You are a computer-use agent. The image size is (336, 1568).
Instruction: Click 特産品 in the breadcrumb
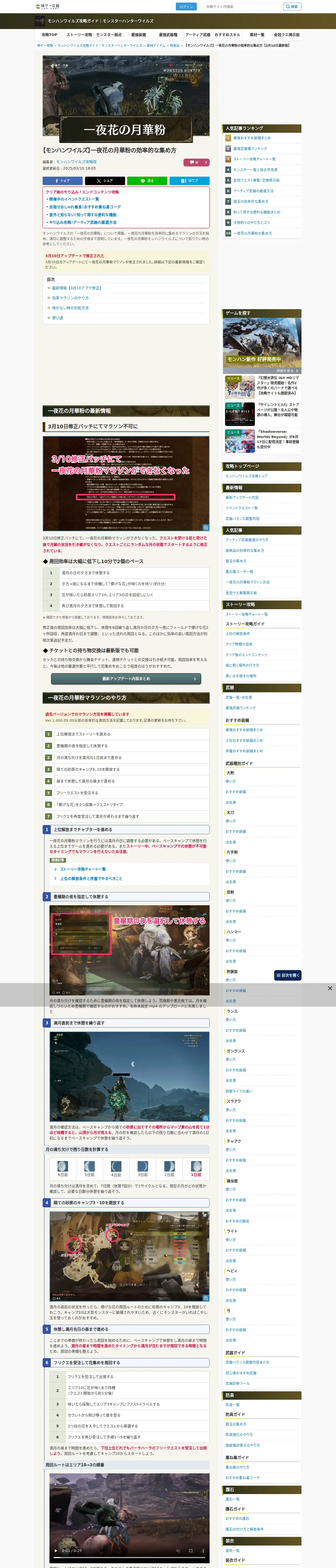[174, 46]
